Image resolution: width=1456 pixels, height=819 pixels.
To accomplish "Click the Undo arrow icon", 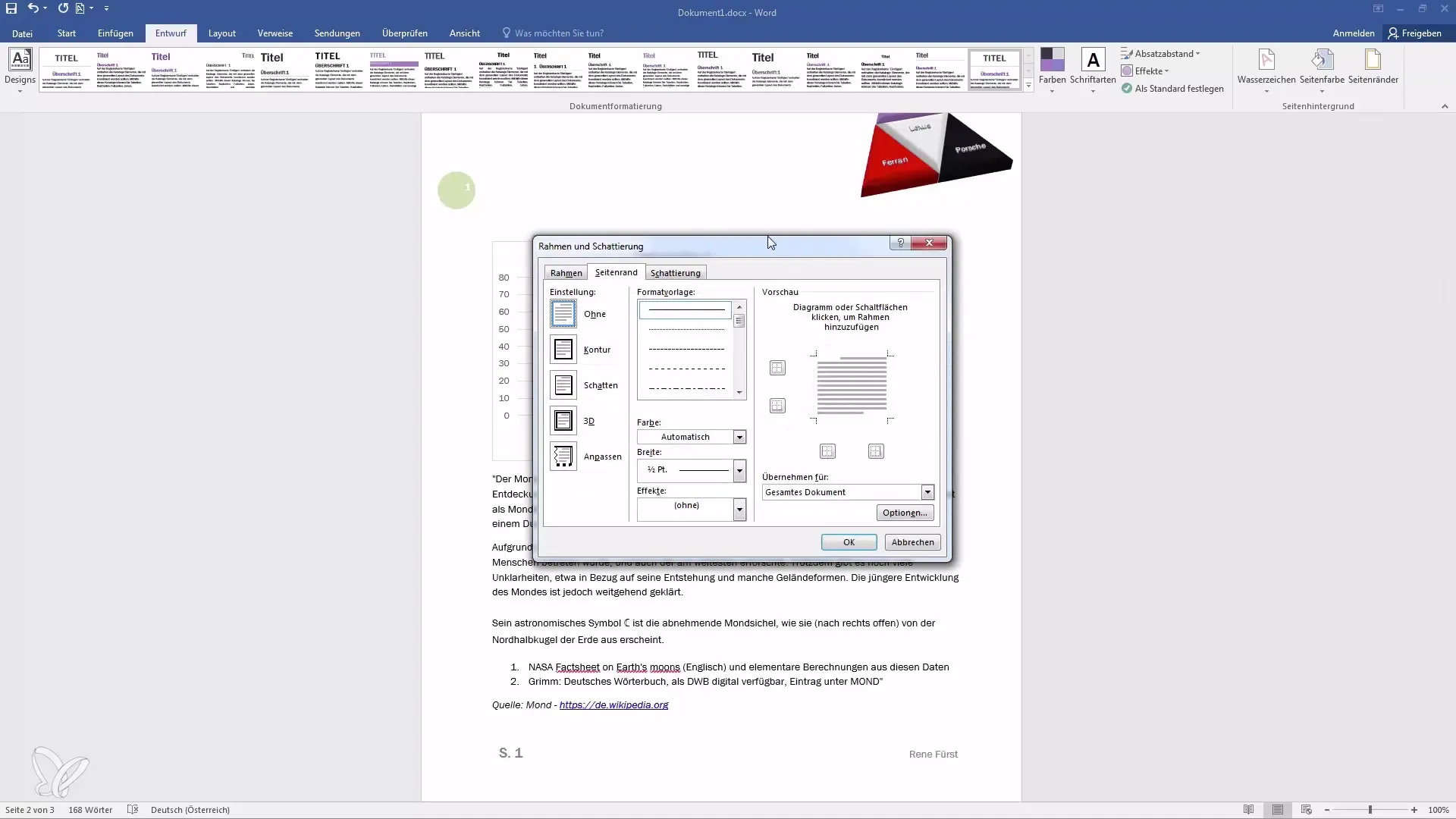I will click(x=33, y=8).
